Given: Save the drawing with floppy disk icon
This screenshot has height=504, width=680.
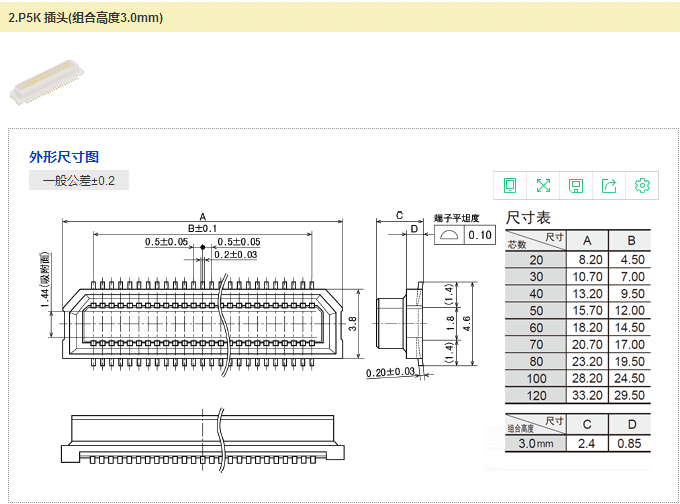Looking at the screenshot, I should pos(576,185).
